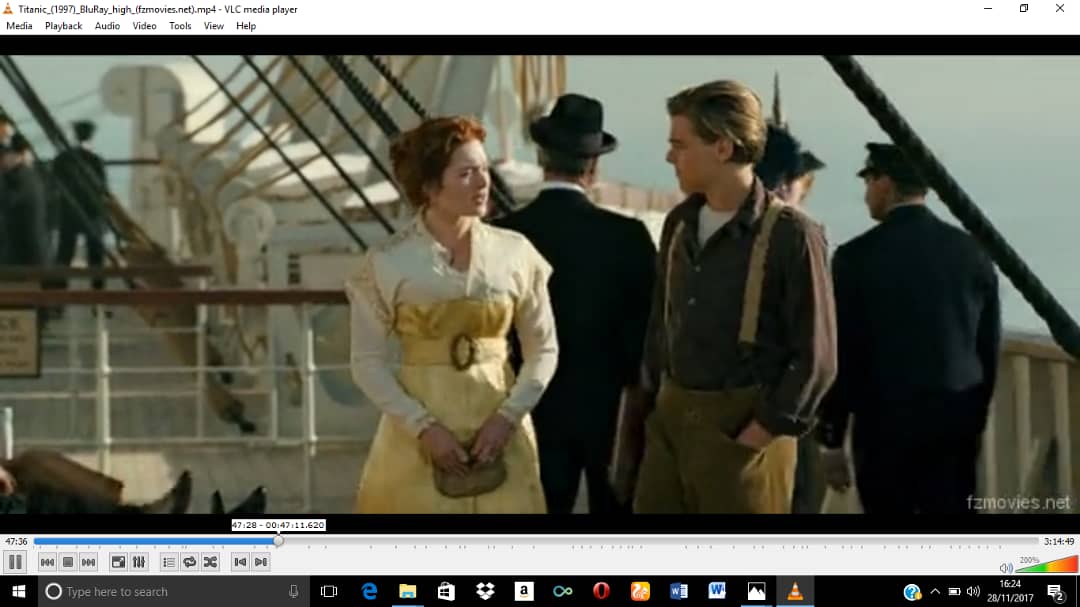Launch Microsoft Edge from taskbar
1080x607 pixels.
pos(369,591)
